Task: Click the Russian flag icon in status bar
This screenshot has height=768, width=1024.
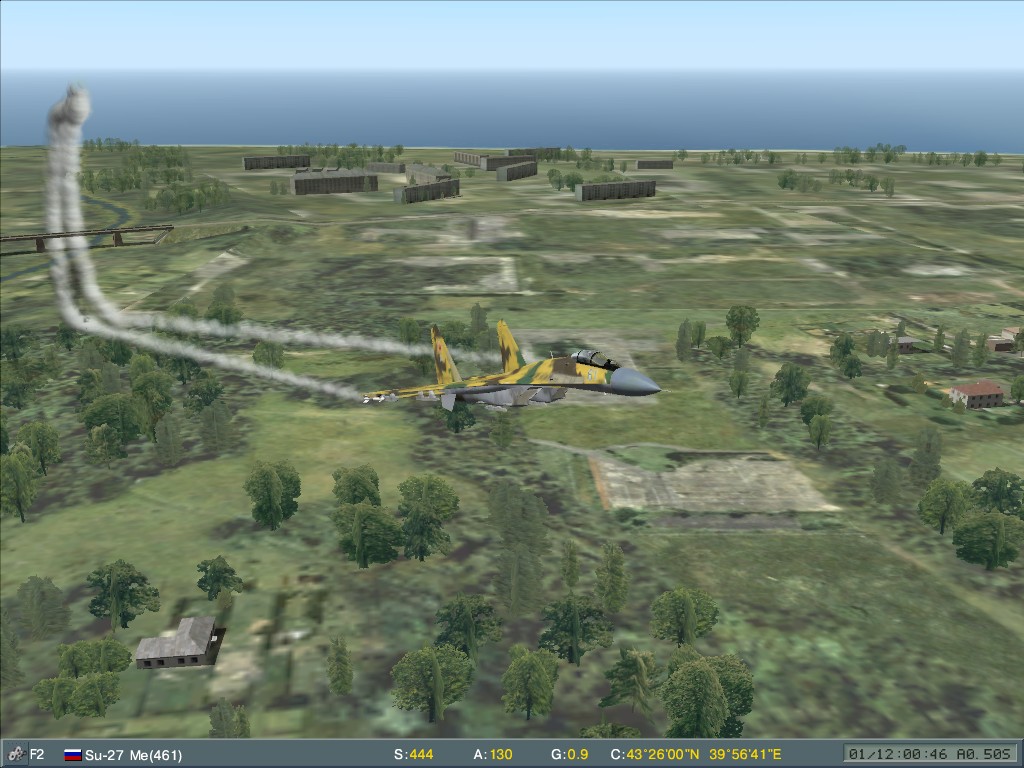Action: pos(72,755)
